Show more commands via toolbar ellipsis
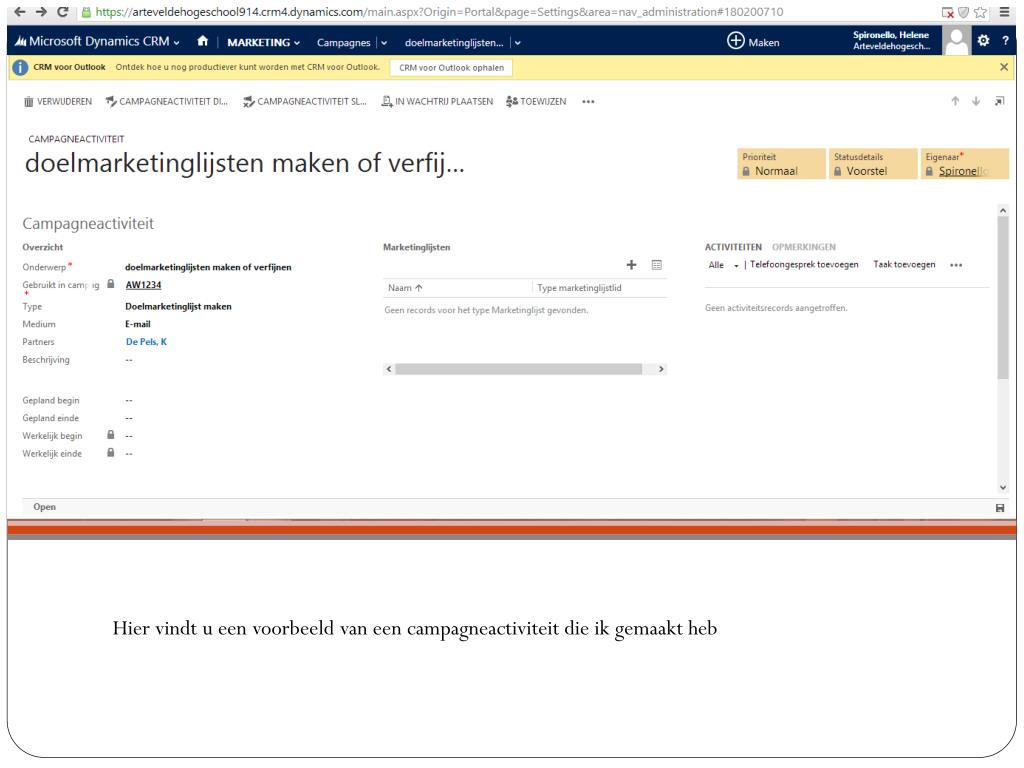The height and width of the screenshot is (768, 1024). [x=587, y=101]
